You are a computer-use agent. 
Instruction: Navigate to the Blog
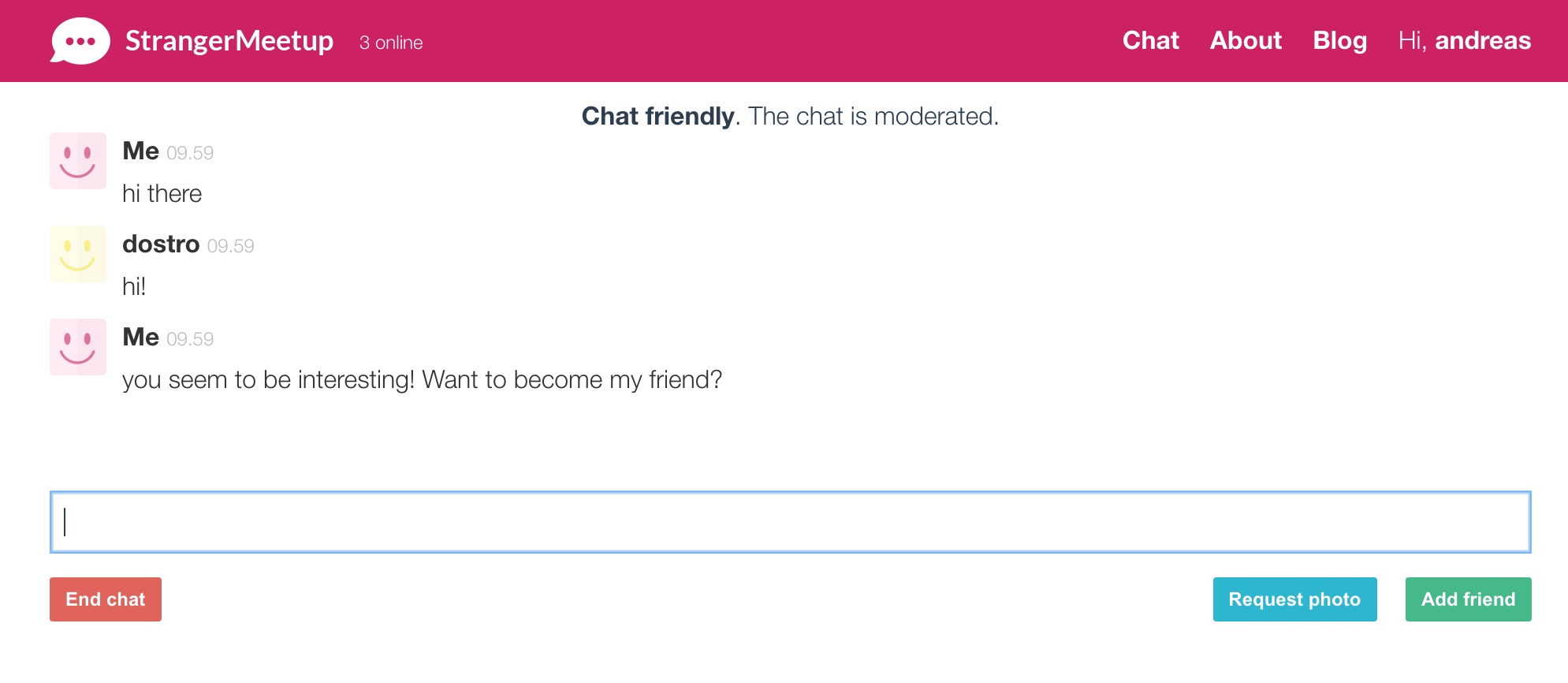click(1339, 40)
